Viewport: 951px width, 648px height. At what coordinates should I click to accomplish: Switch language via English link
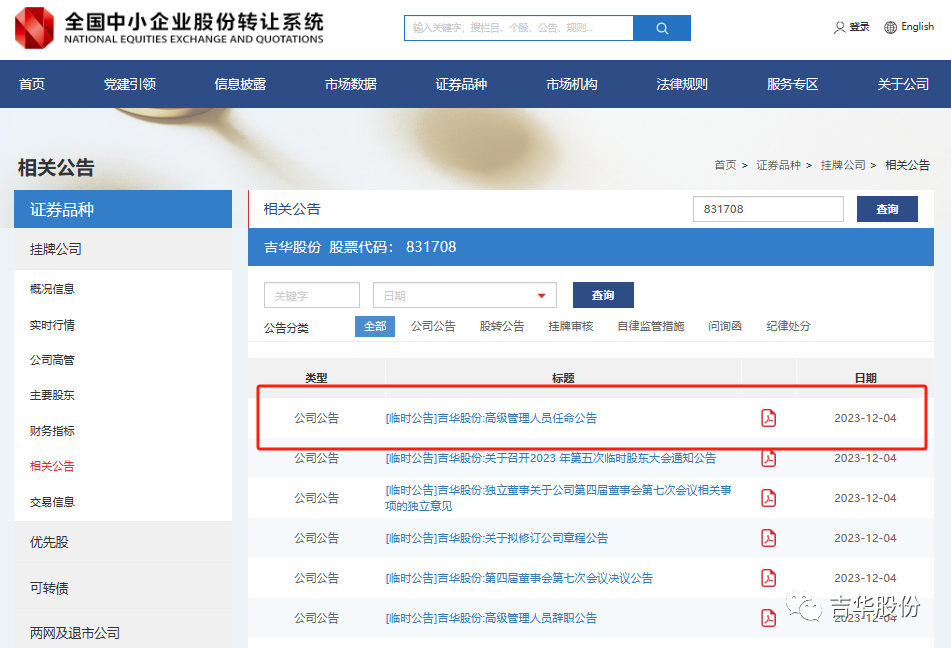point(918,27)
